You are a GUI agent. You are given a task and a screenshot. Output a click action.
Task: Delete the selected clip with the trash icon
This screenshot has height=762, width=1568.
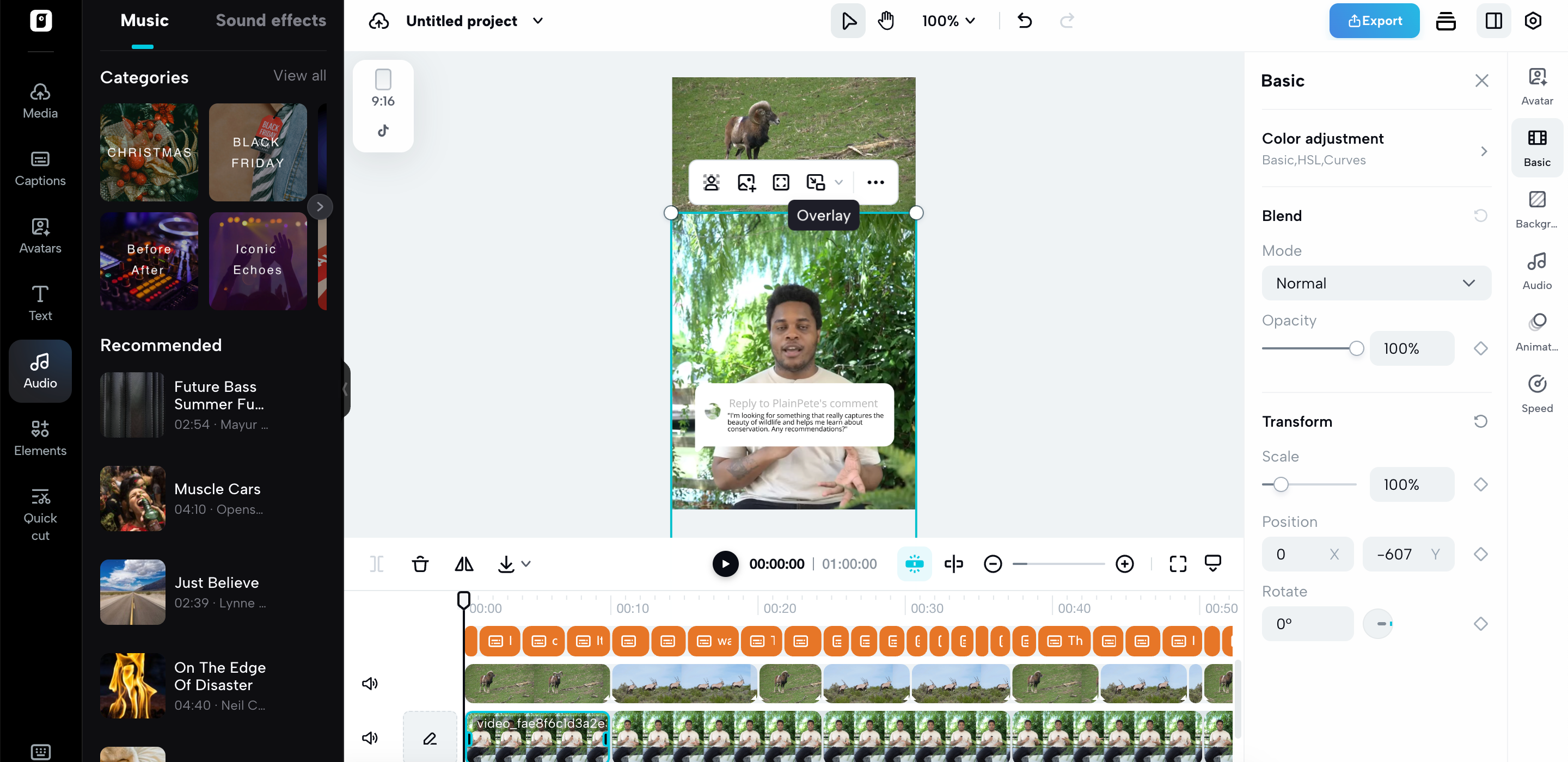pos(420,564)
